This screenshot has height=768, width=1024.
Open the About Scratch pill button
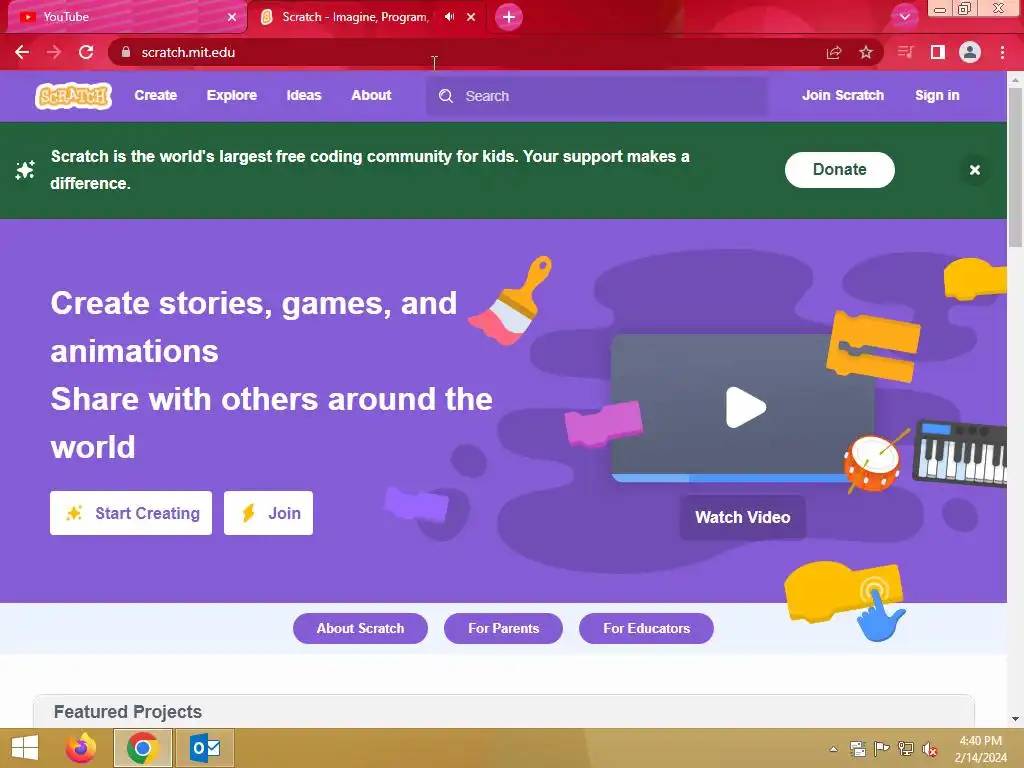pos(360,628)
